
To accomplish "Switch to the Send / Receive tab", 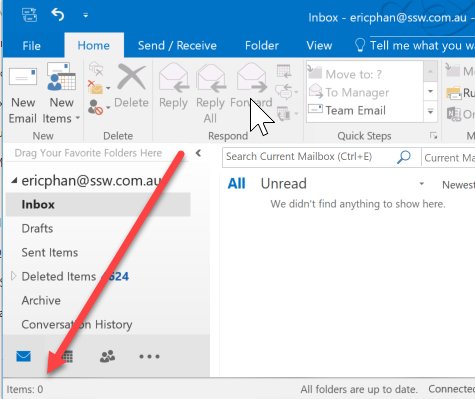I will tap(177, 45).
